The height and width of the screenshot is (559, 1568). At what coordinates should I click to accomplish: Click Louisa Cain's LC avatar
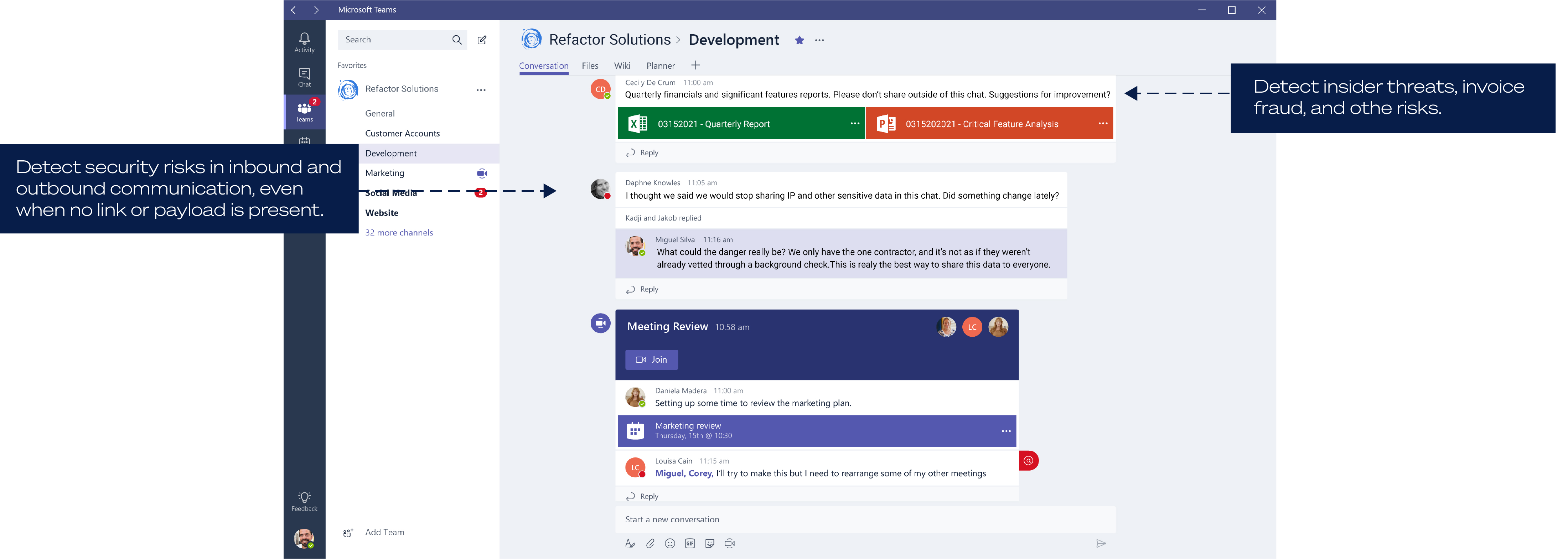[x=635, y=468]
